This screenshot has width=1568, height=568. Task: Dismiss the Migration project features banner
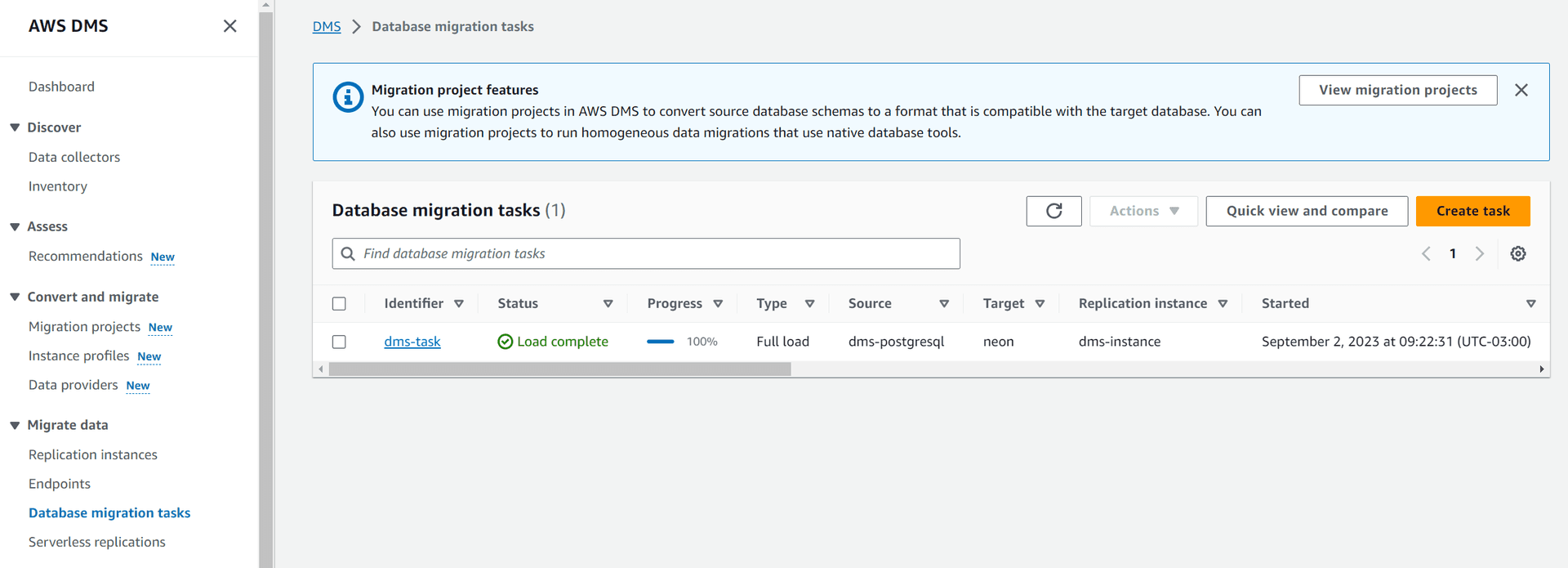(x=1521, y=90)
